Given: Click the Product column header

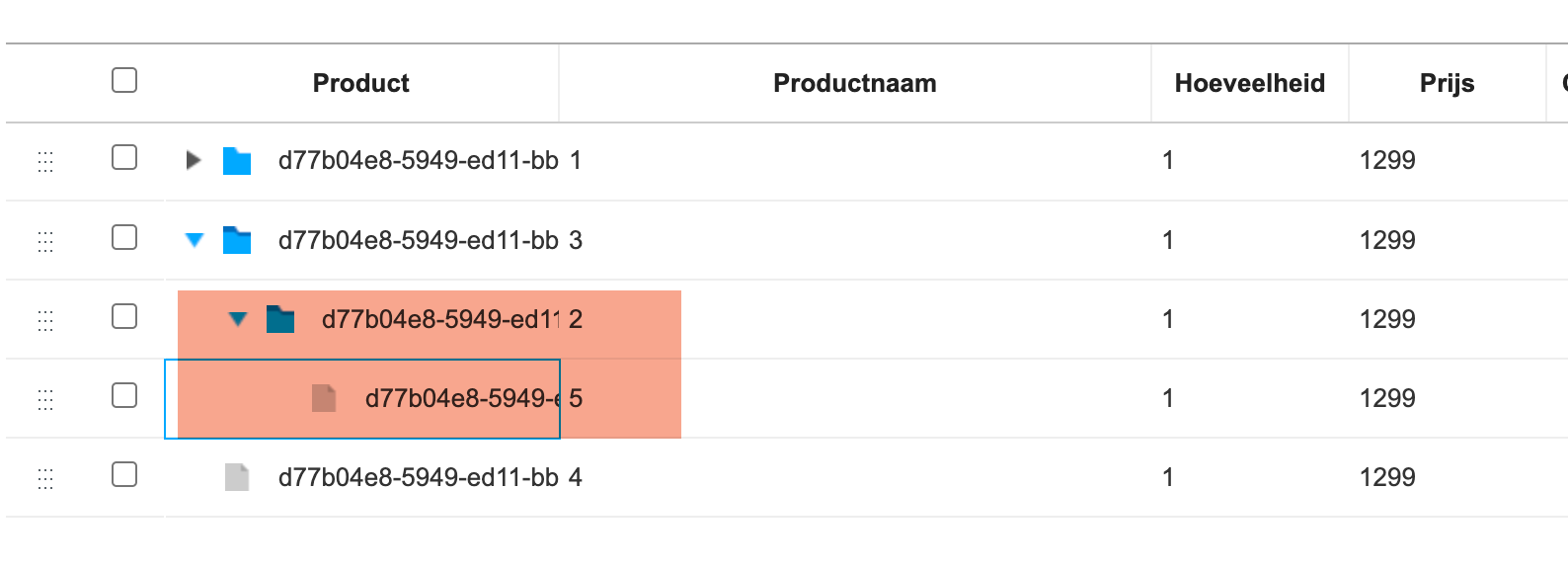Looking at the screenshot, I should (x=359, y=83).
